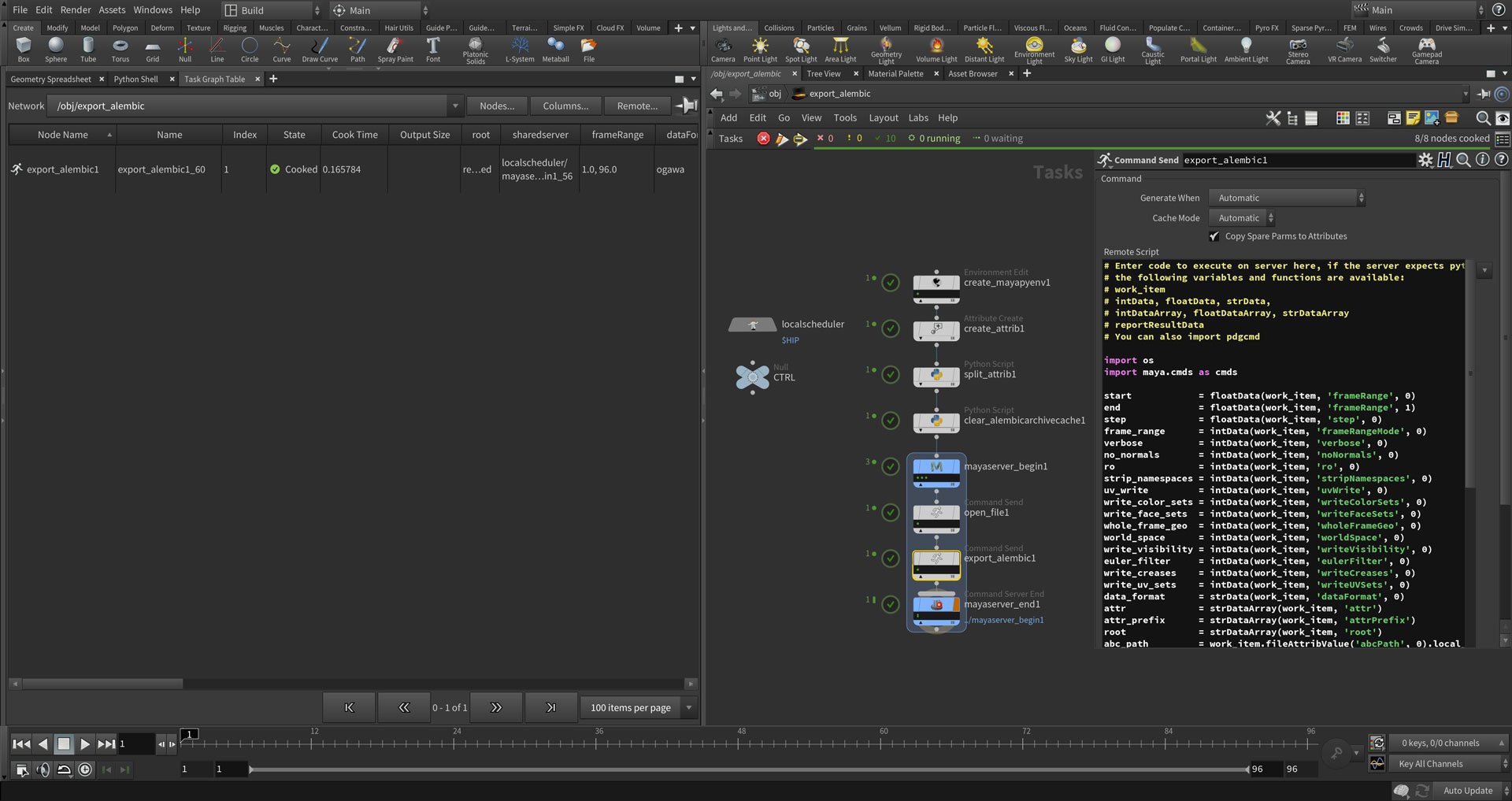The height and width of the screenshot is (801, 1512).
Task: Open the Assets menu
Action: click(112, 9)
